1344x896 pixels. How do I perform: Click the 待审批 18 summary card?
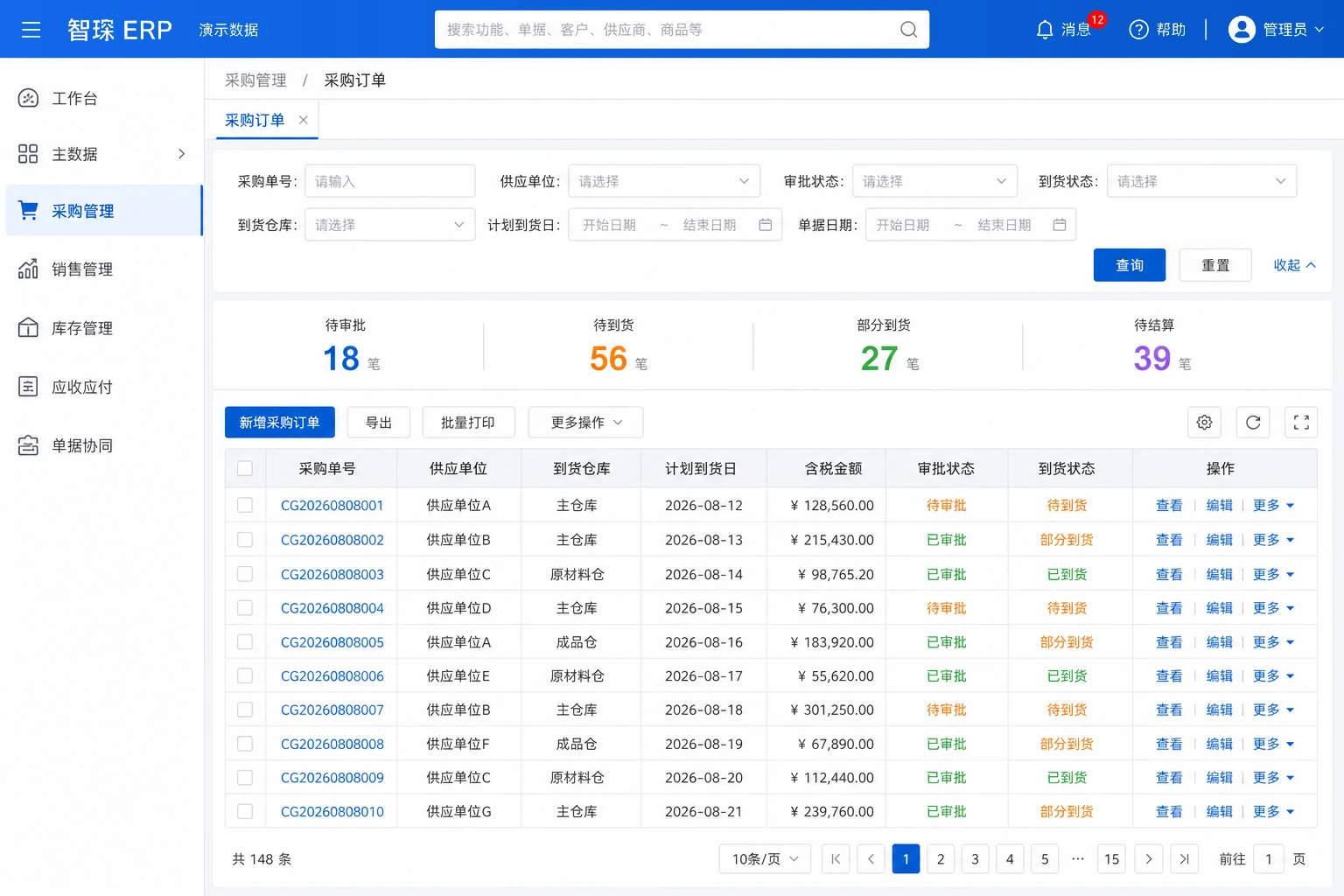[348, 346]
